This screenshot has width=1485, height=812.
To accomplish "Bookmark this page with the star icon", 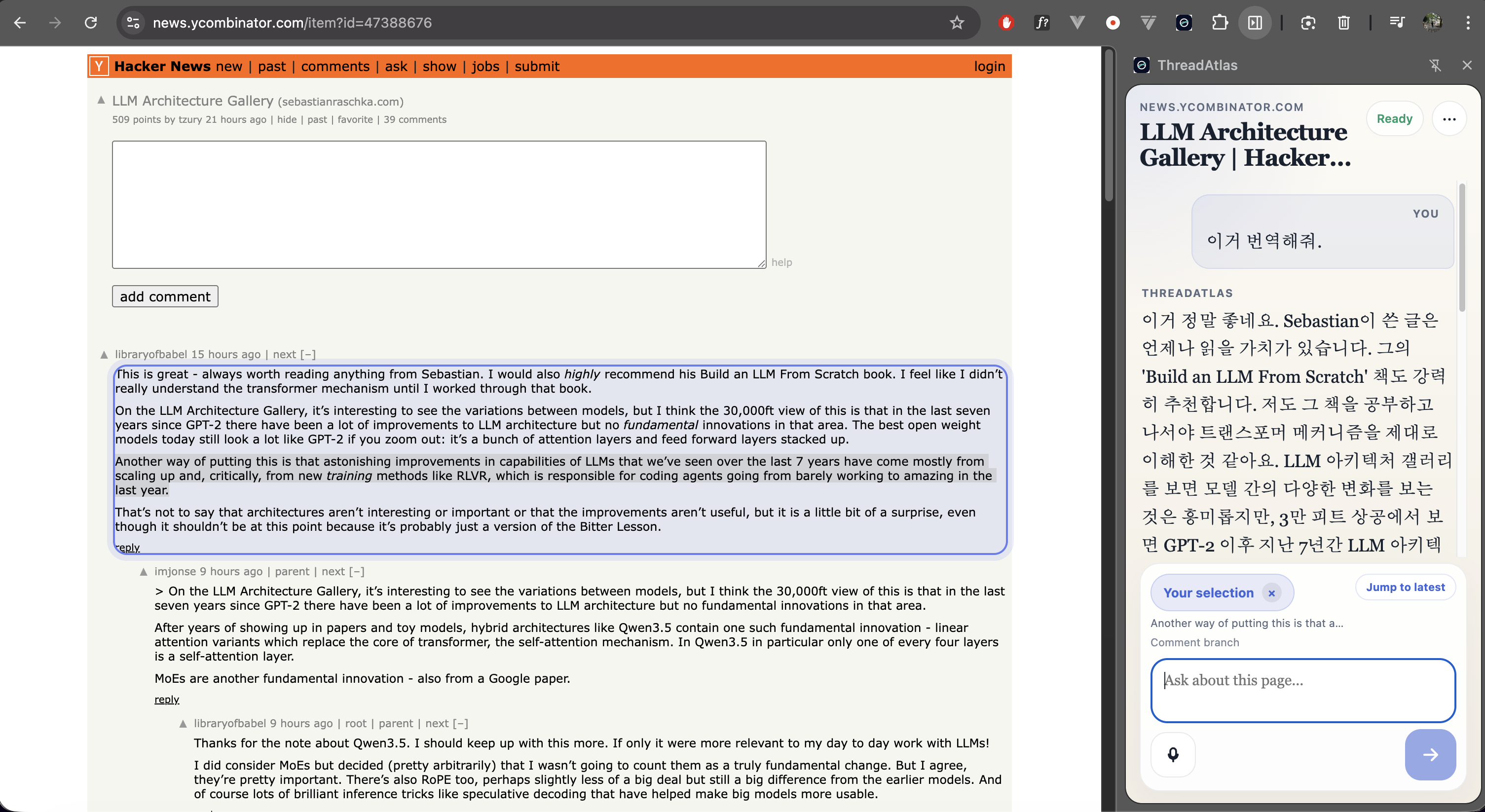I will (957, 23).
